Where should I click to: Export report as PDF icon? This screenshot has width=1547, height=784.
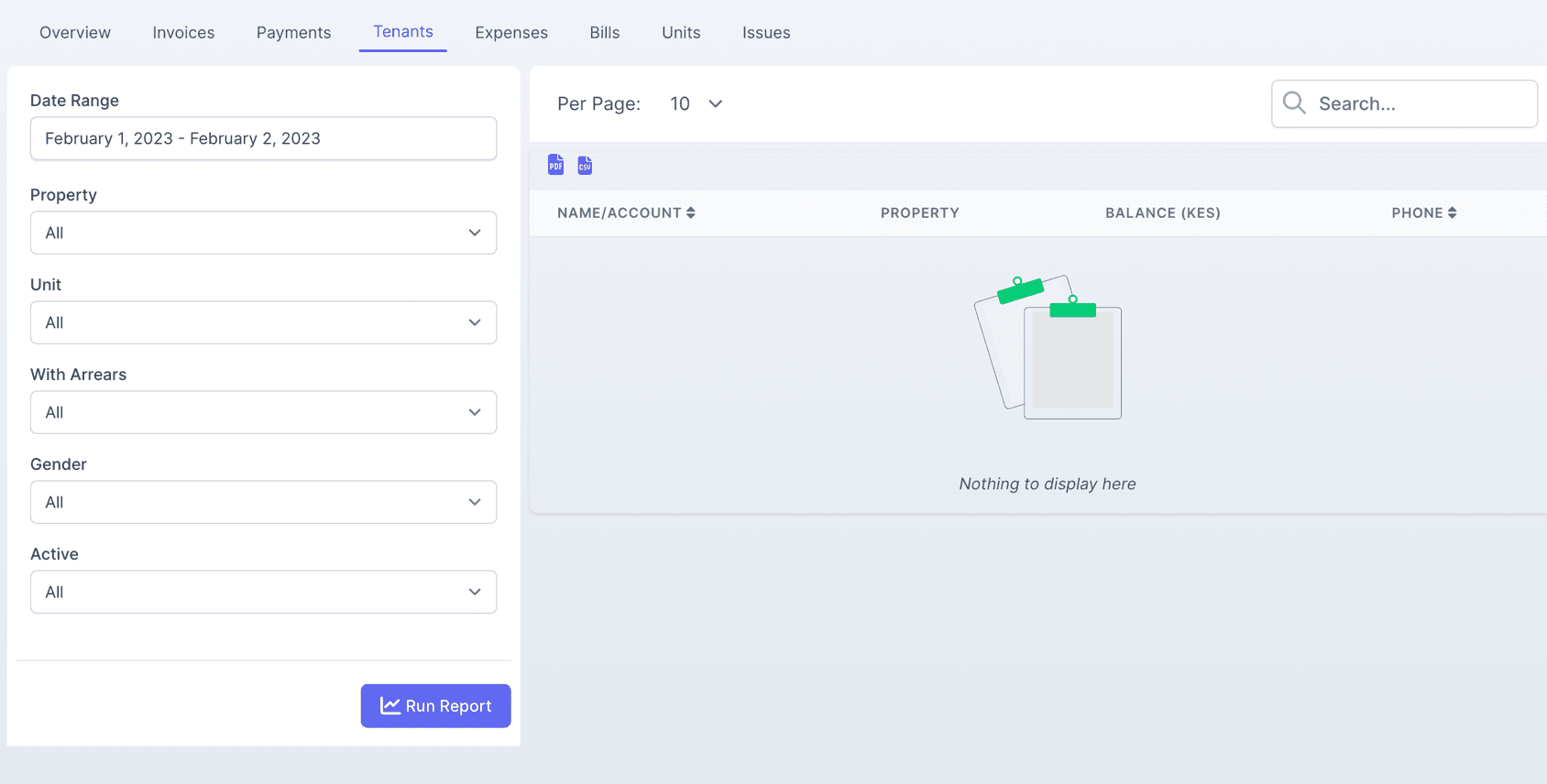coord(555,165)
